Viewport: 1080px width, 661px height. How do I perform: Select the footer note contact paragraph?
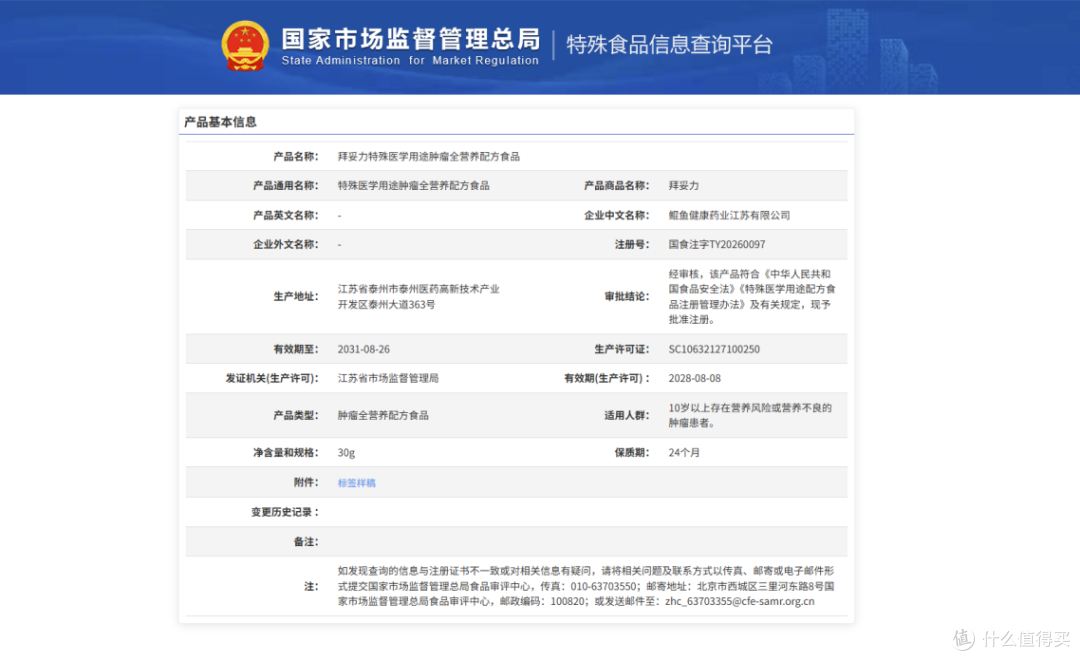pos(585,586)
